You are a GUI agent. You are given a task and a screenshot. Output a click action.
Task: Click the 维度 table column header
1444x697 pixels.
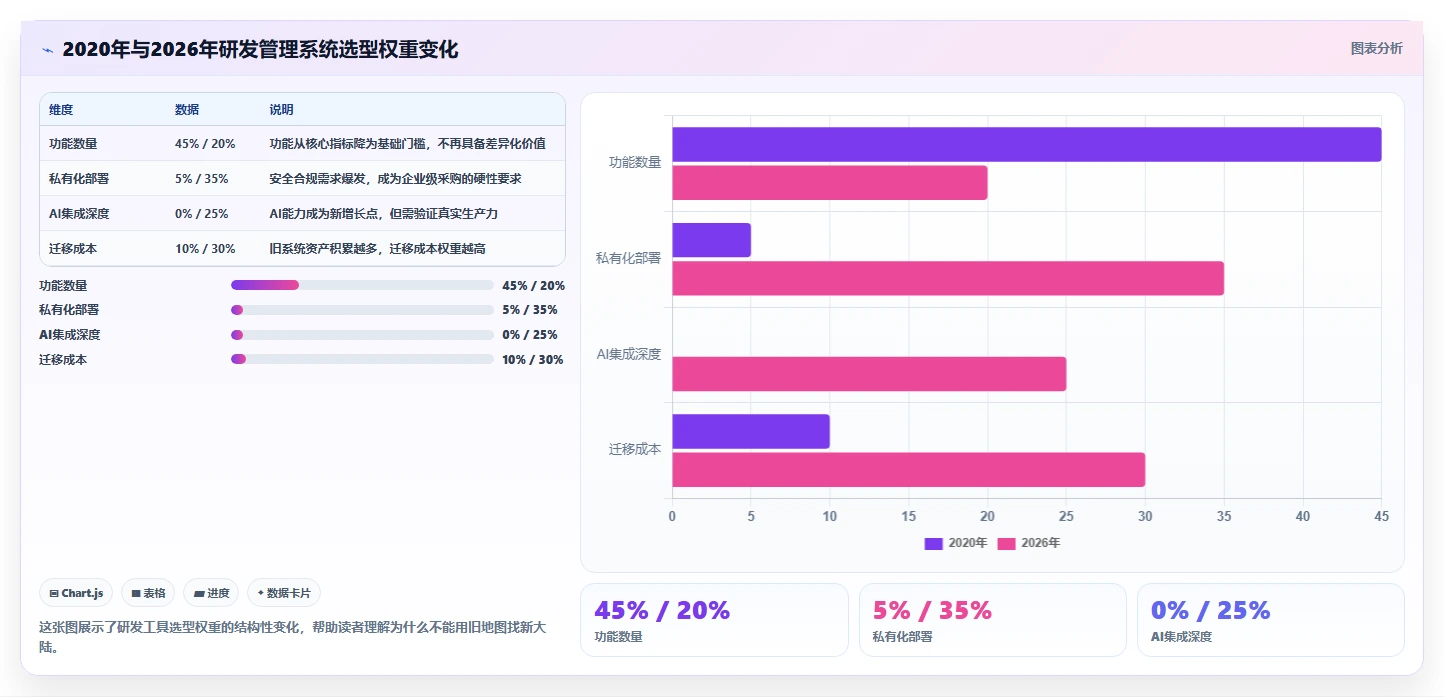(x=61, y=110)
